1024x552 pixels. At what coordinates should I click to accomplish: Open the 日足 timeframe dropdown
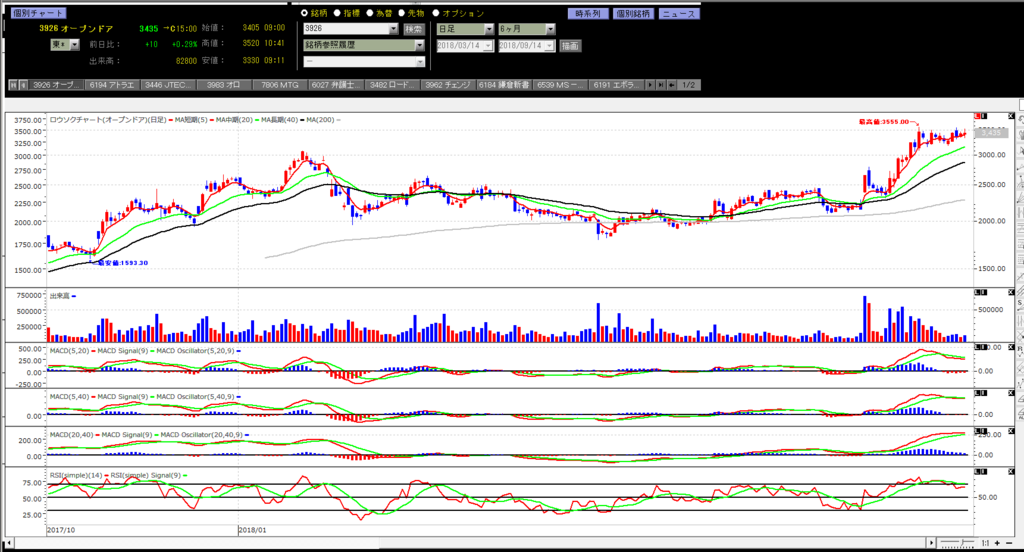click(489, 29)
